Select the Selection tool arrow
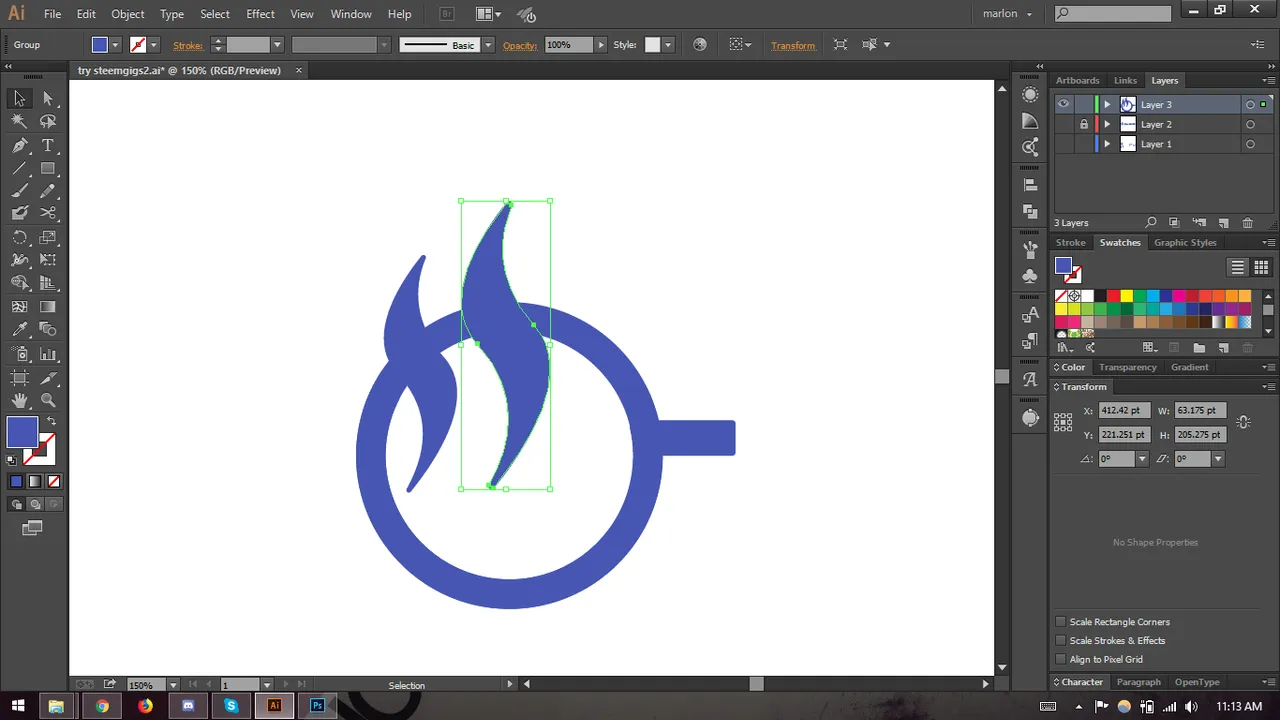 [19, 98]
